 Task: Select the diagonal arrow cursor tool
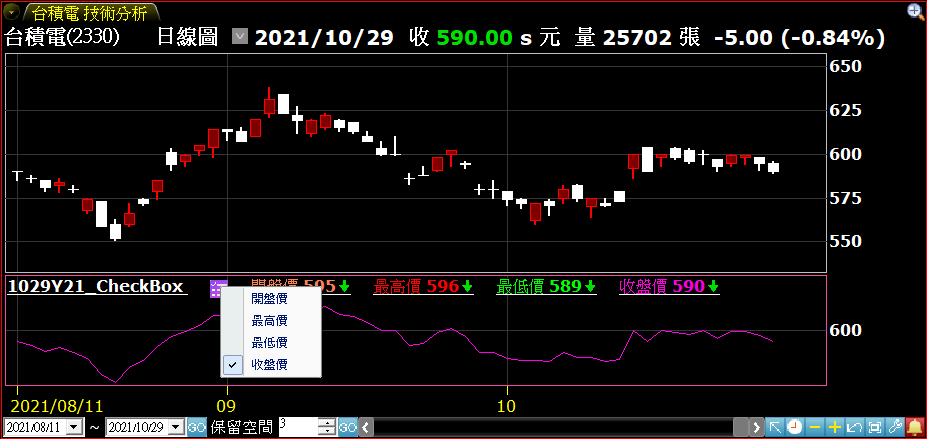pos(774,427)
